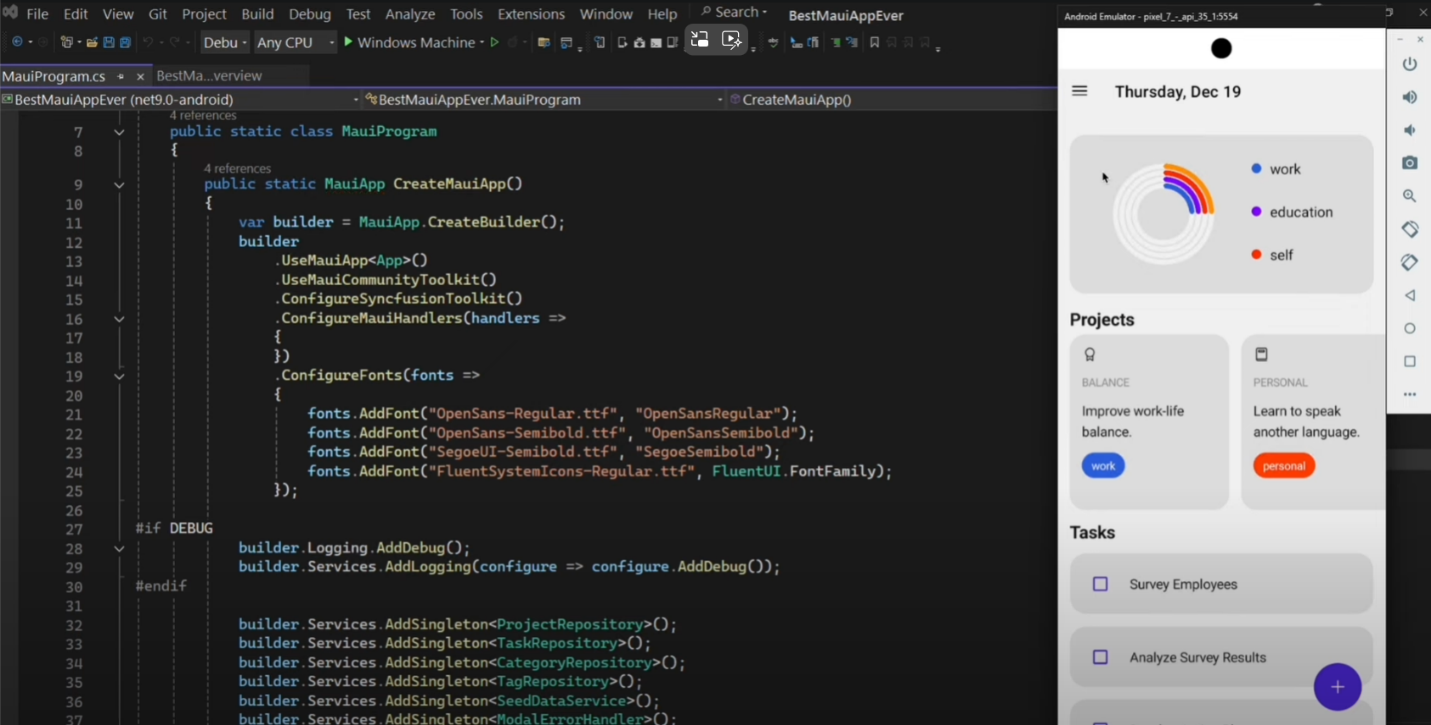Image resolution: width=1431 pixels, height=725 pixels.
Task: Click the green Start debugging play arrow
Action: (x=348, y=42)
